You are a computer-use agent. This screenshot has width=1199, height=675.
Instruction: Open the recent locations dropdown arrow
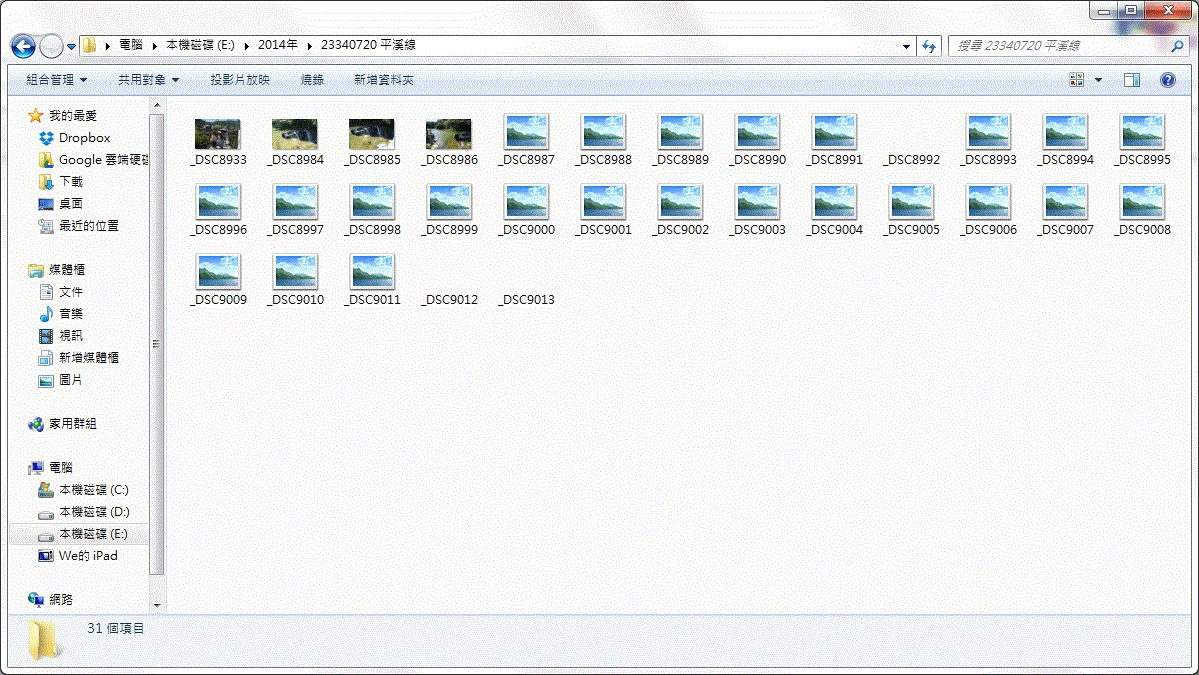[71, 47]
